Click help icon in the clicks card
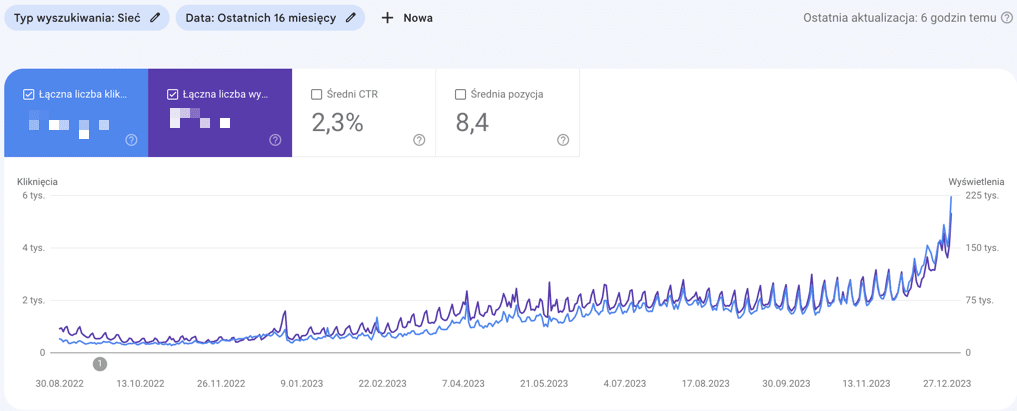1017x411 pixels. (x=131, y=140)
